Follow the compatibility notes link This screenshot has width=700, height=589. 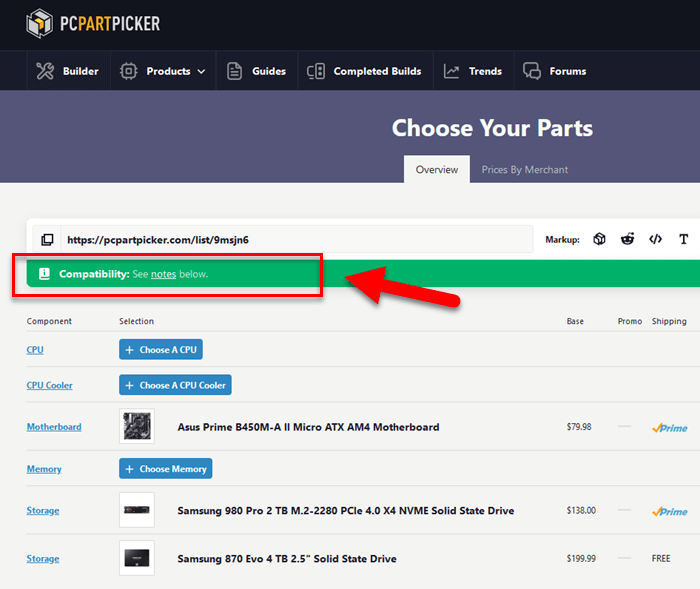pyautogui.click(x=163, y=274)
